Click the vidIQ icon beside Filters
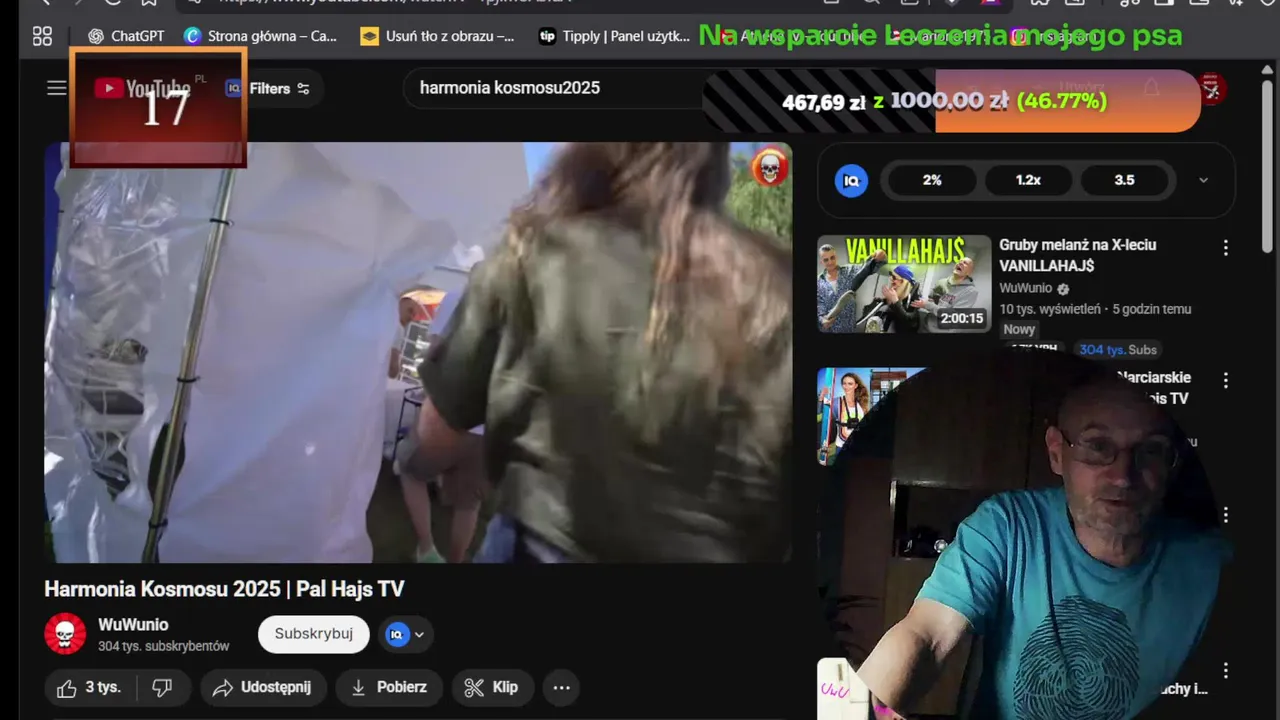Viewport: 1280px width, 720px height. coord(233,88)
